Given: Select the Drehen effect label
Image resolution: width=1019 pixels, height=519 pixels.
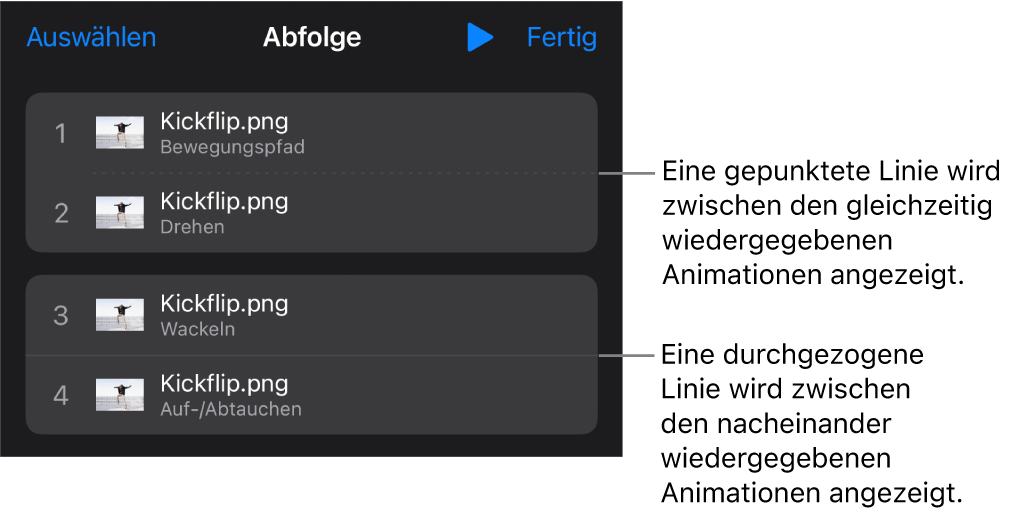Looking at the screenshot, I should point(192,227).
